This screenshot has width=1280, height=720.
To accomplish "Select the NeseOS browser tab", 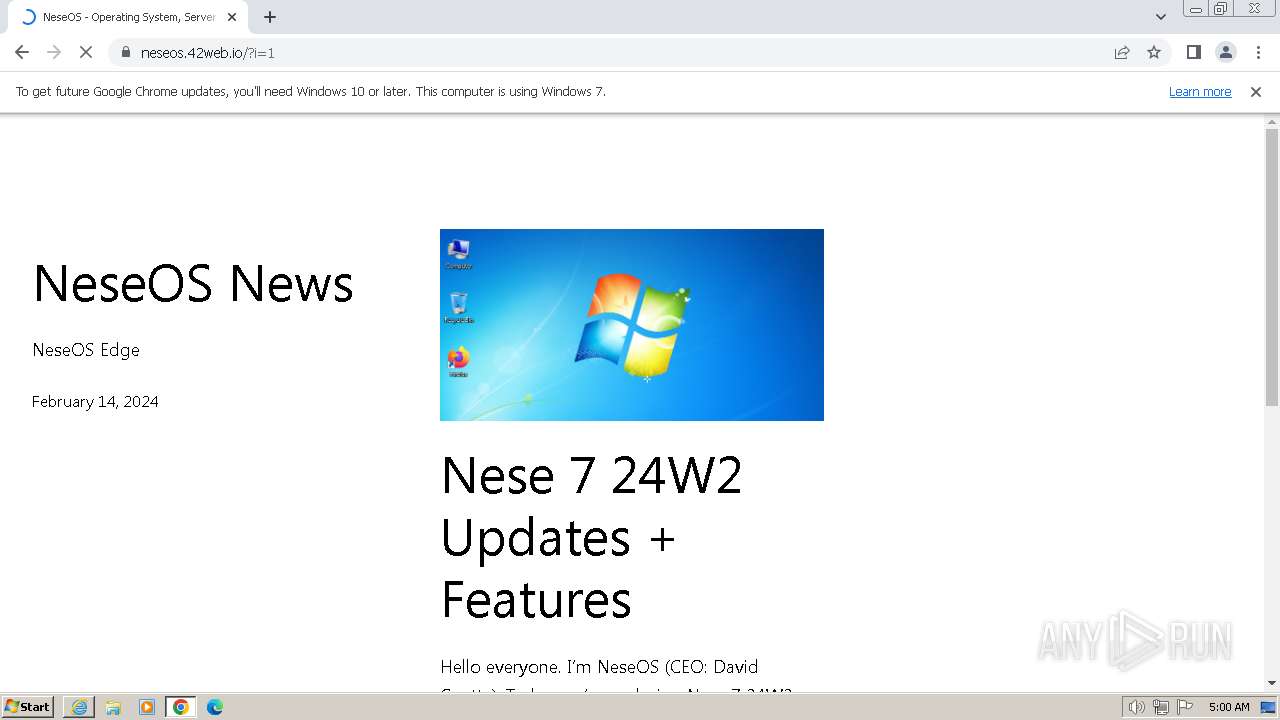I will [126, 17].
